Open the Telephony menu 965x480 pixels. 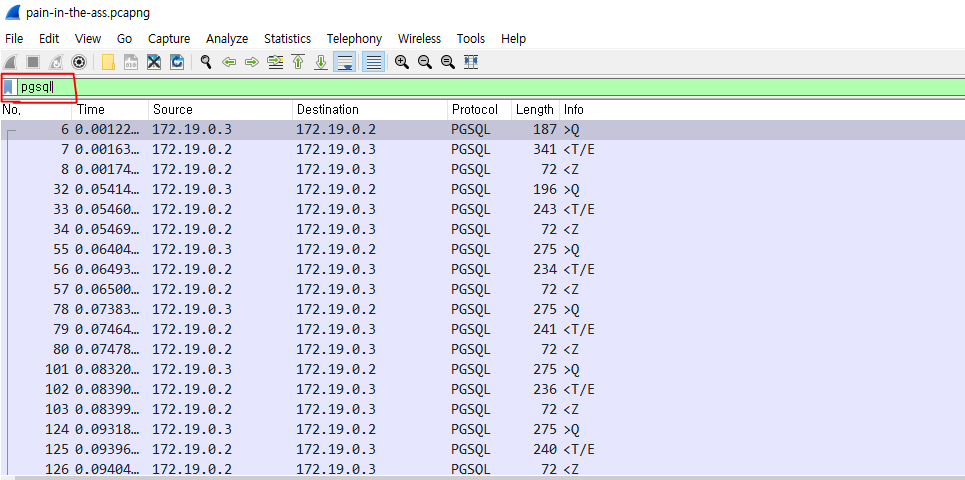354,39
